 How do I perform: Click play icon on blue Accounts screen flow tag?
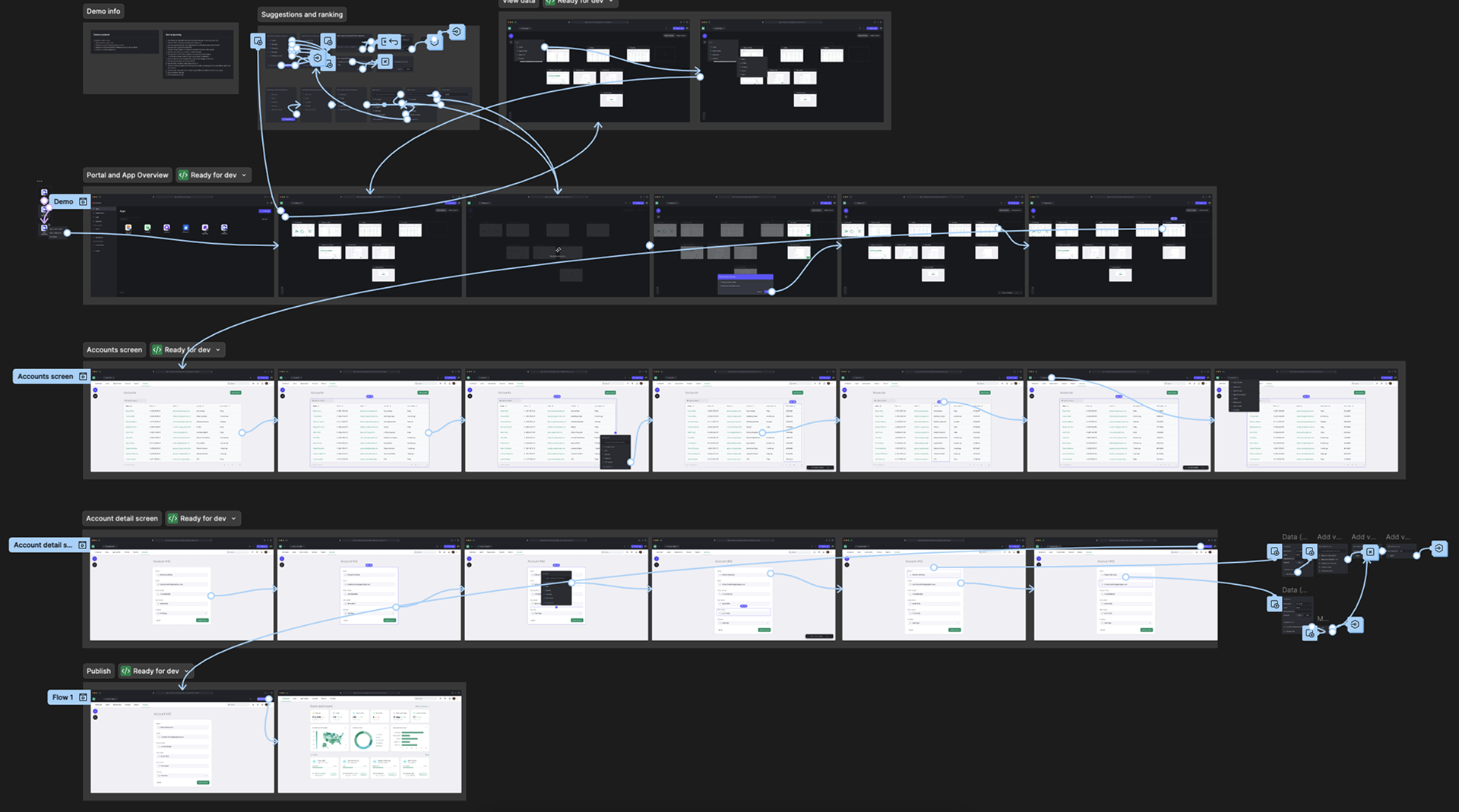pos(83,377)
